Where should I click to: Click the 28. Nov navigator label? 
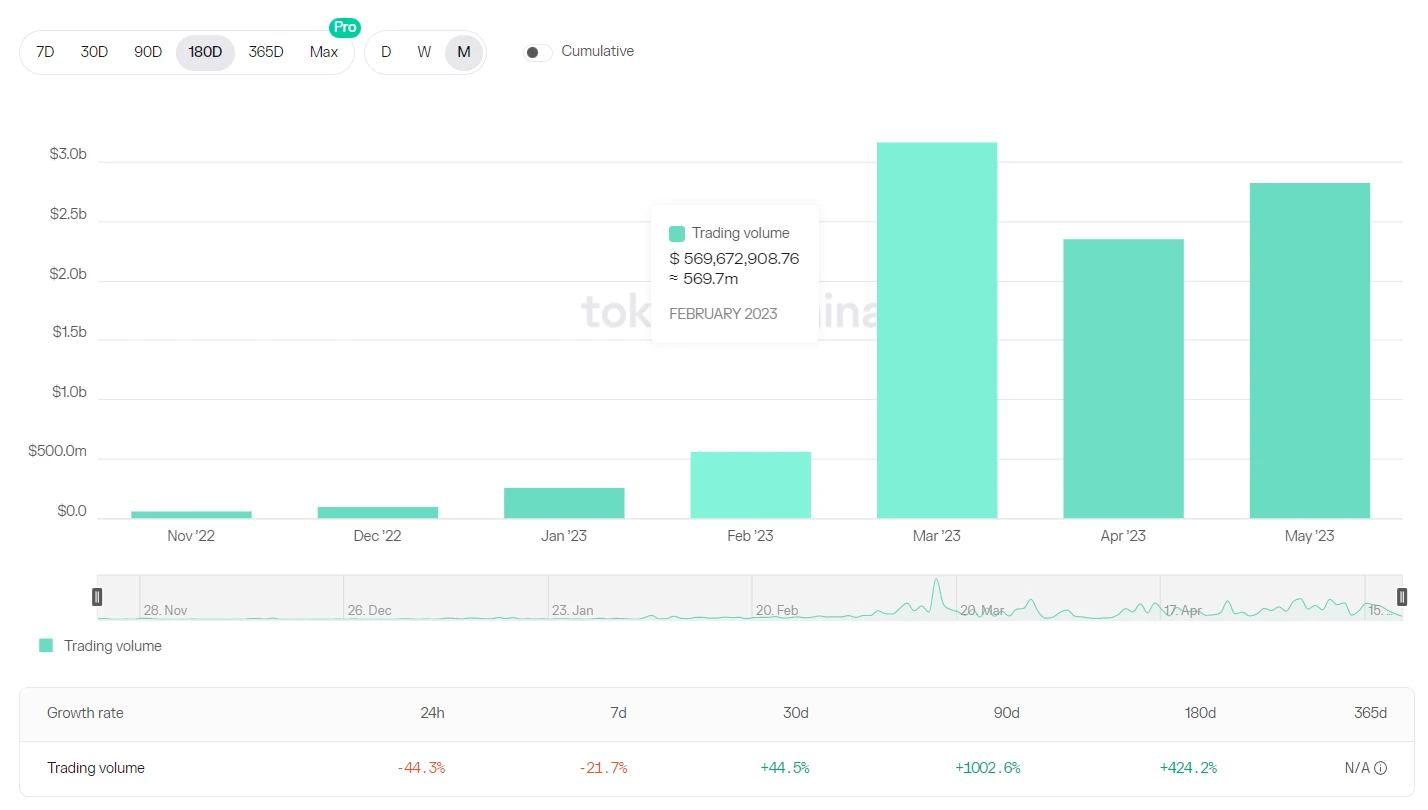[x=165, y=610]
